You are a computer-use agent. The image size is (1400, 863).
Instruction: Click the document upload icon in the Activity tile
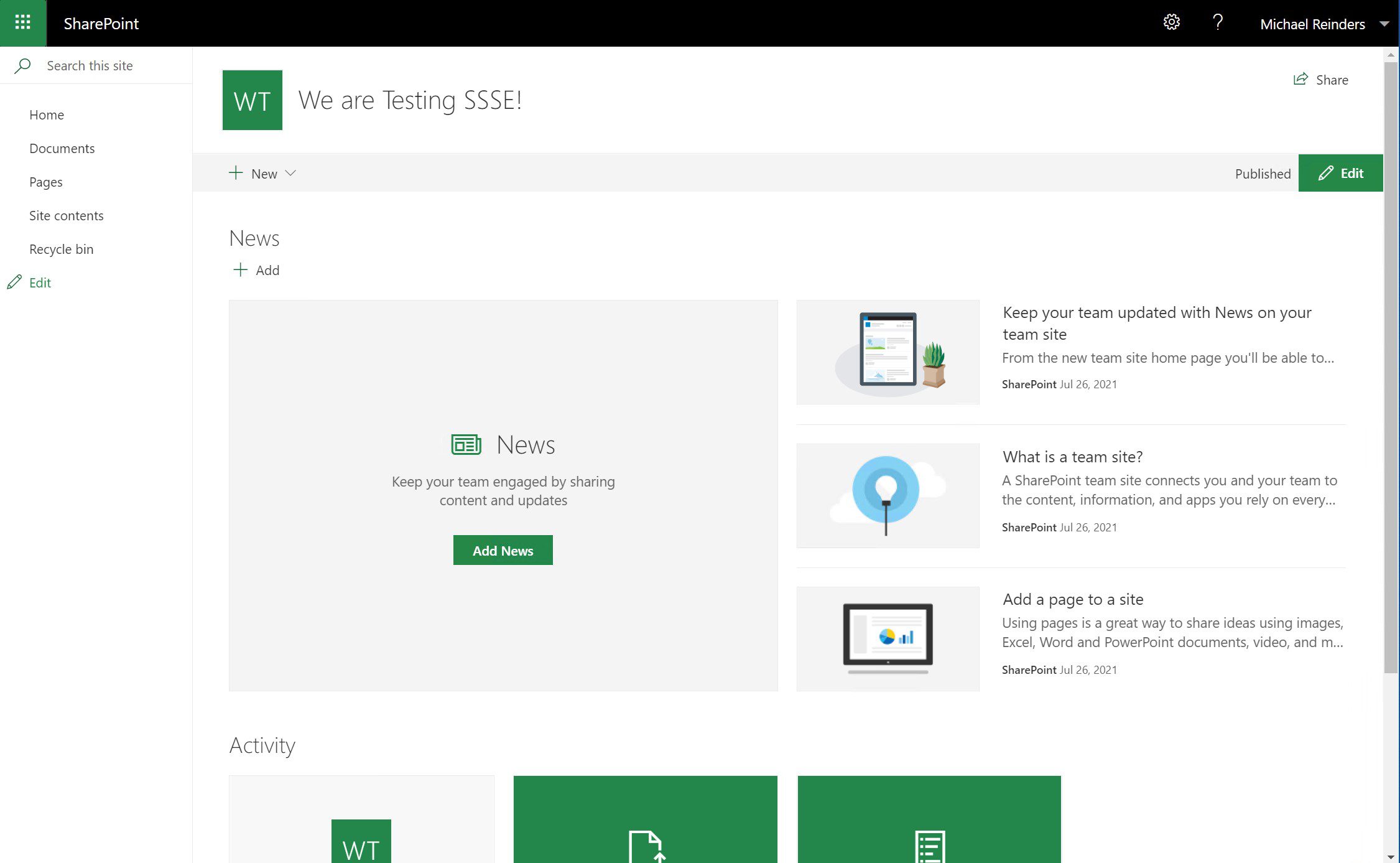click(x=647, y=846)
